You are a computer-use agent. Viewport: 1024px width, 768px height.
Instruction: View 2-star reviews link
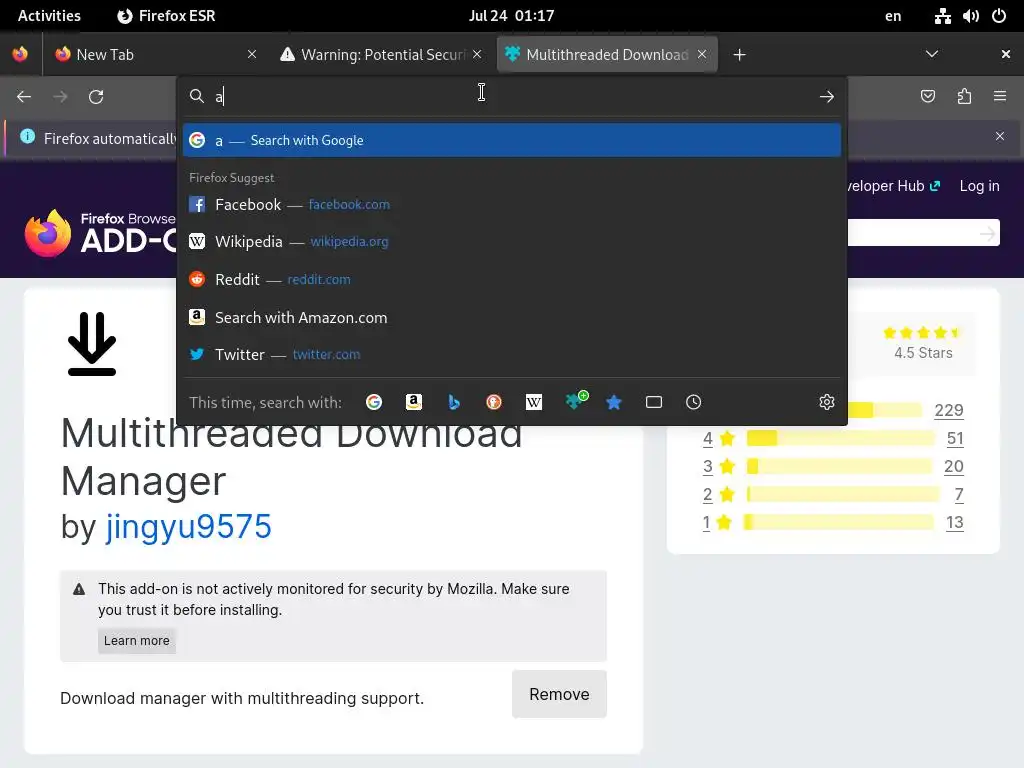(x=707, y=494)
